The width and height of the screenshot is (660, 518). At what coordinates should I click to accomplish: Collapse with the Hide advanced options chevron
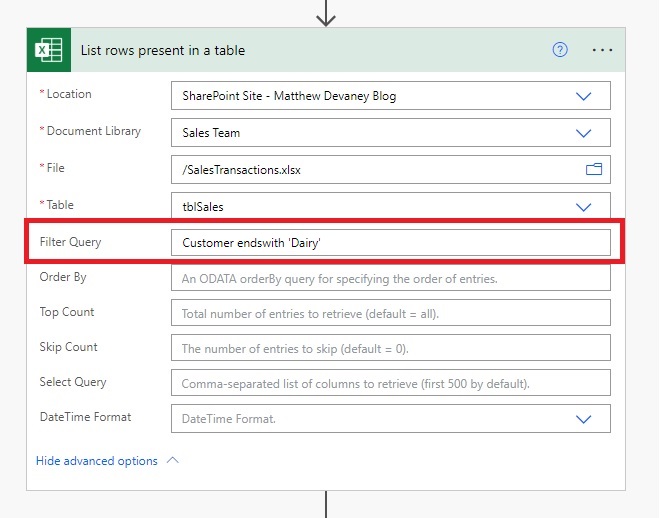(173, 460)
